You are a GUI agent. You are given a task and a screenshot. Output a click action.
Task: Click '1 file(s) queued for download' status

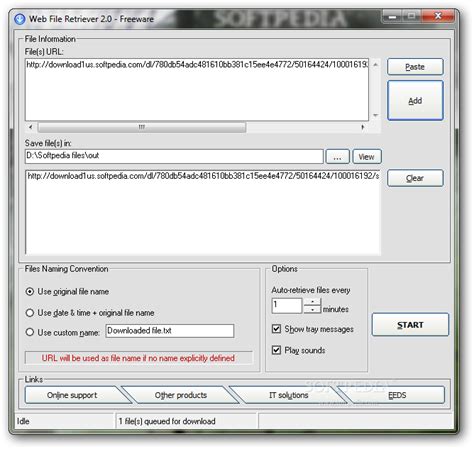(167, 421)
